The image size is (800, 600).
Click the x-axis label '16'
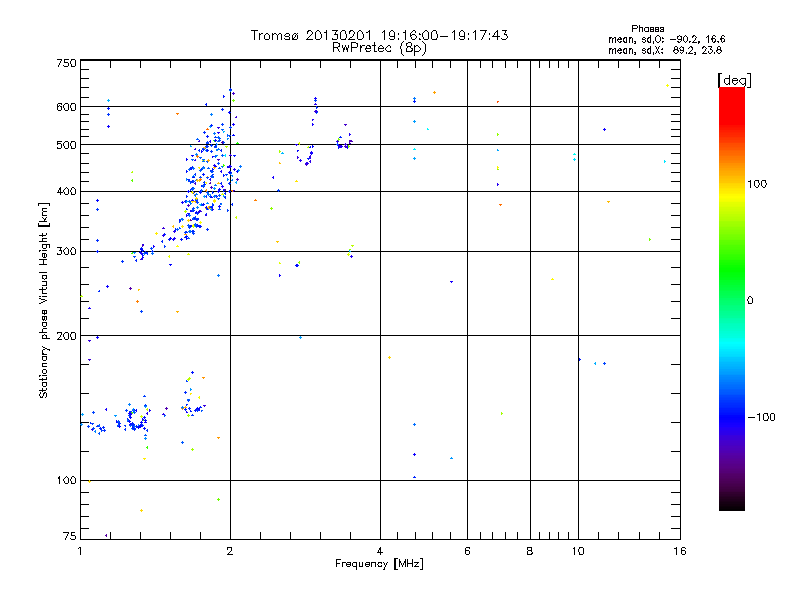[x=680, y=551]
